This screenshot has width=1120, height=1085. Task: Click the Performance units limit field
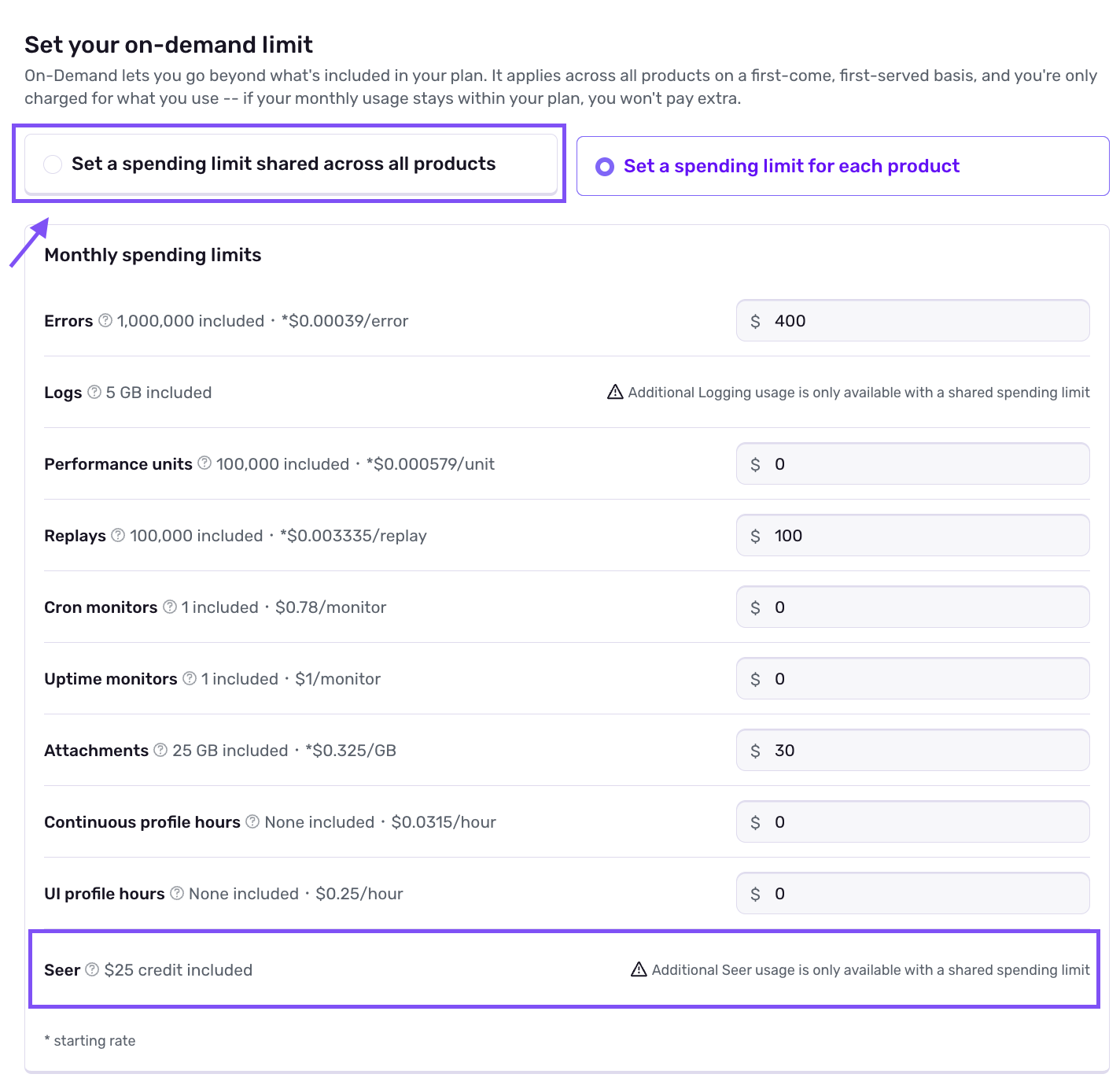(912, 464)
